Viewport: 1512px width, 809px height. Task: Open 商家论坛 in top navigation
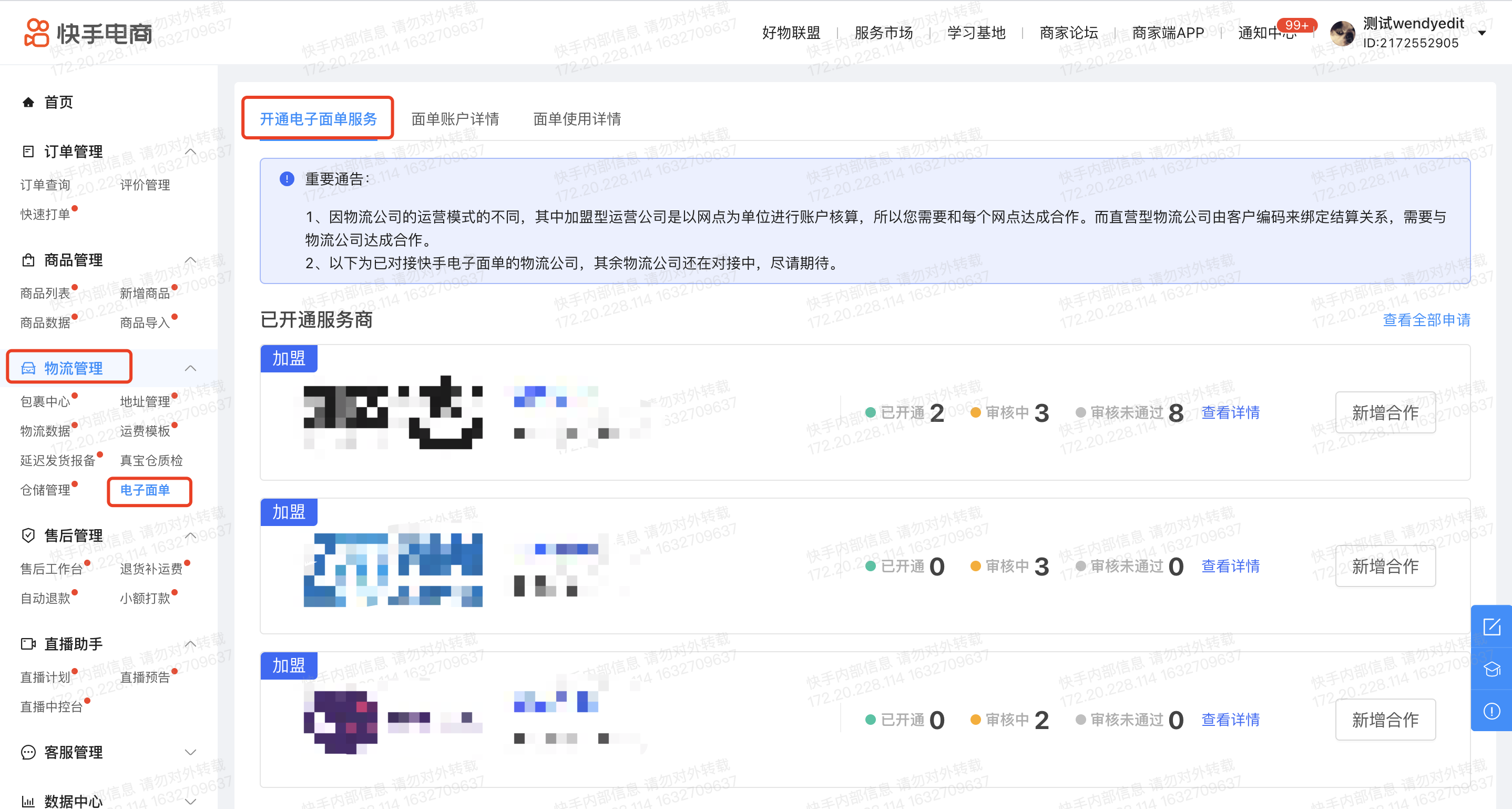click(x=1068, y=33)
